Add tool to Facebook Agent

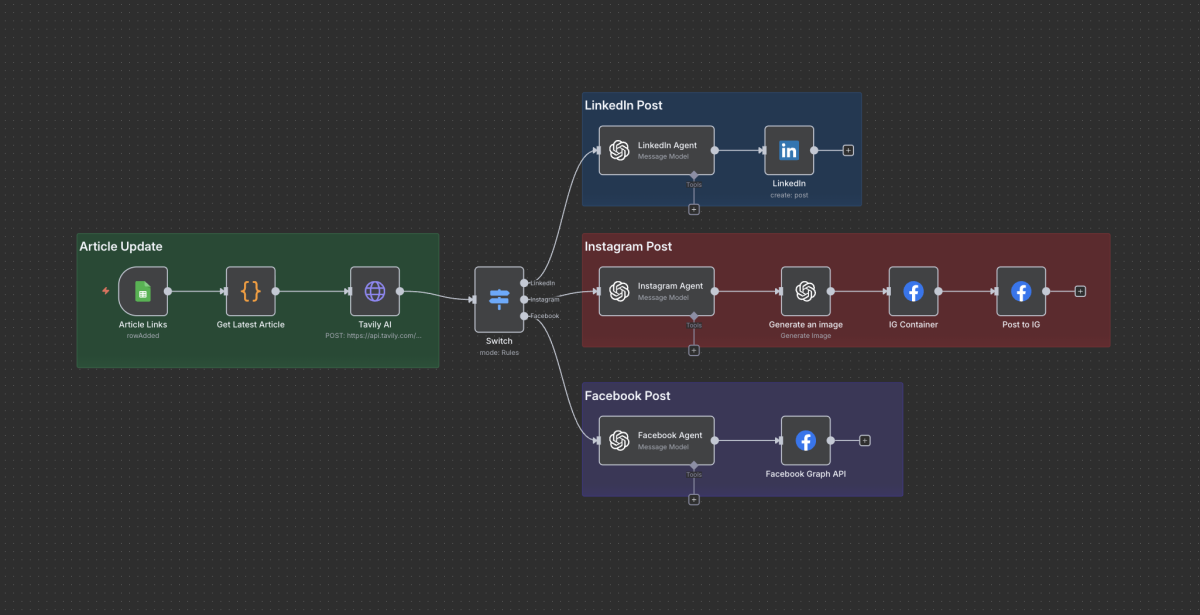[x=694, y=499]
